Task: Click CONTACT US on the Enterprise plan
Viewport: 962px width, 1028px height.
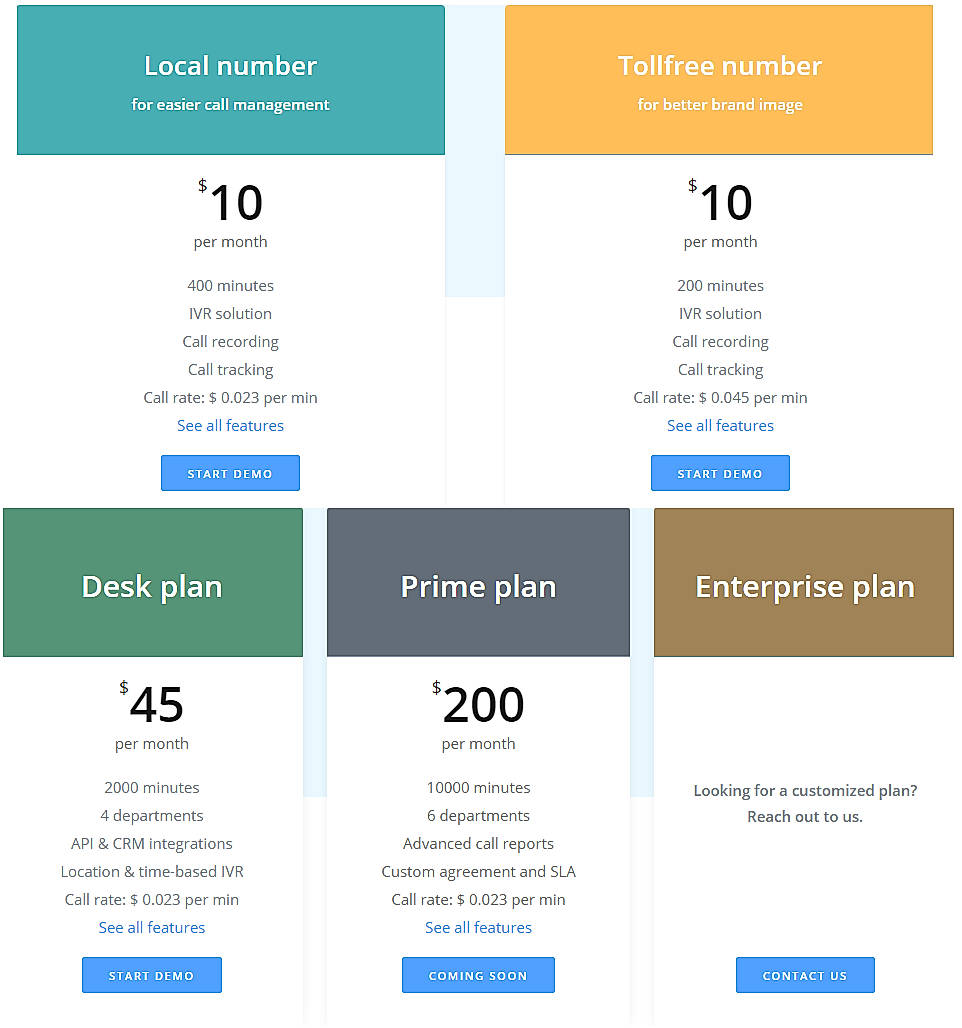Action: [805, 975]
